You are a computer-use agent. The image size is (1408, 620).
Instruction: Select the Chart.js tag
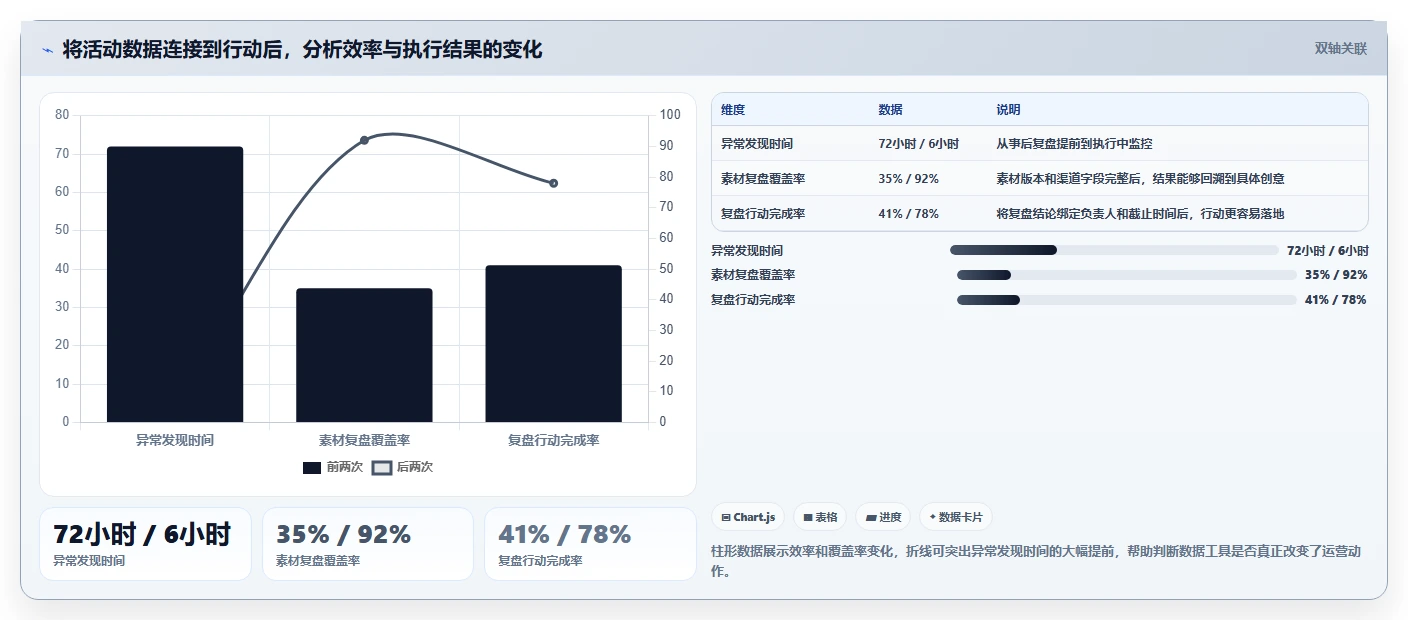(748, 517)
